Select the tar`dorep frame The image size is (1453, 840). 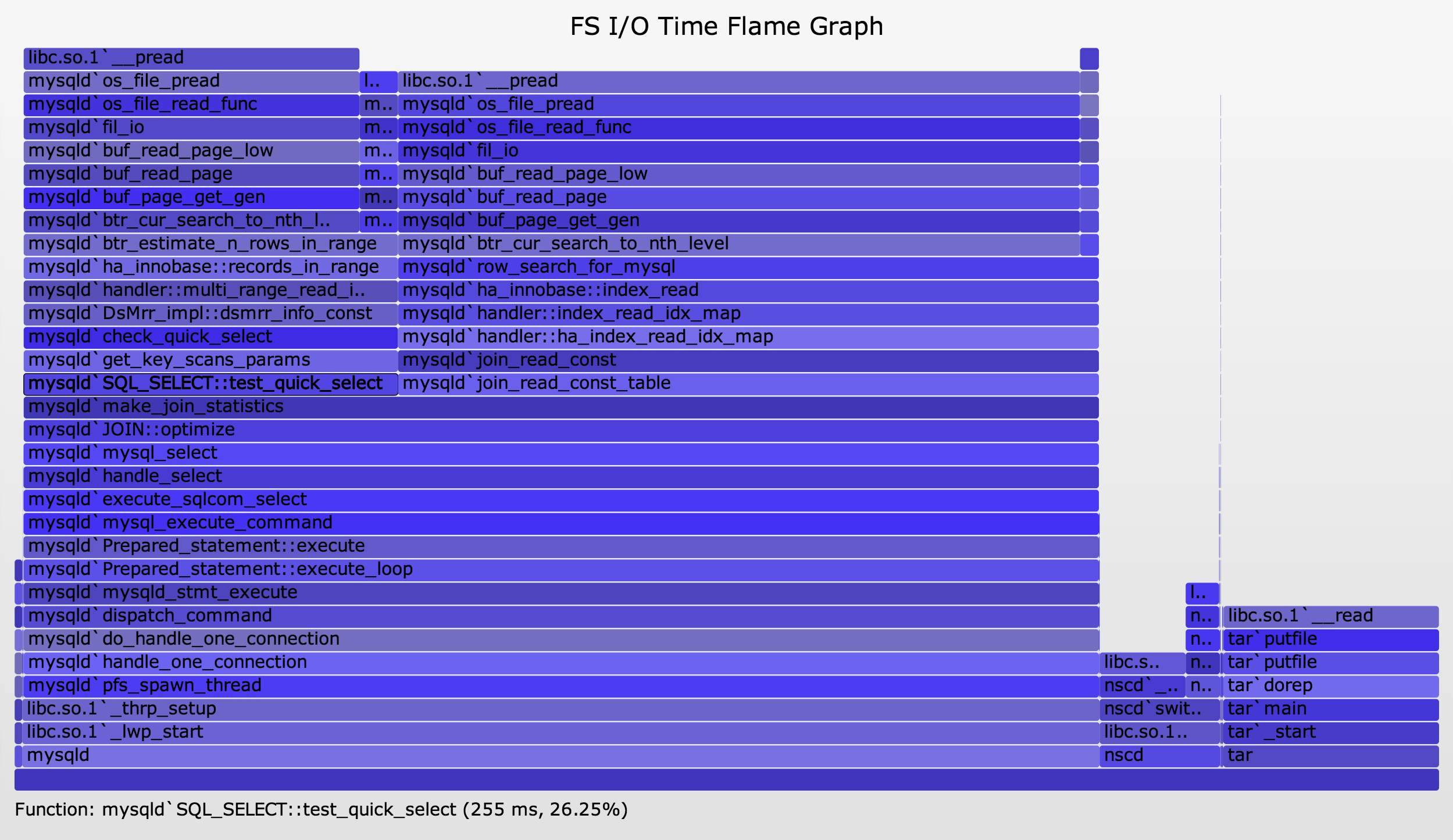click(x=1330, y=687)
